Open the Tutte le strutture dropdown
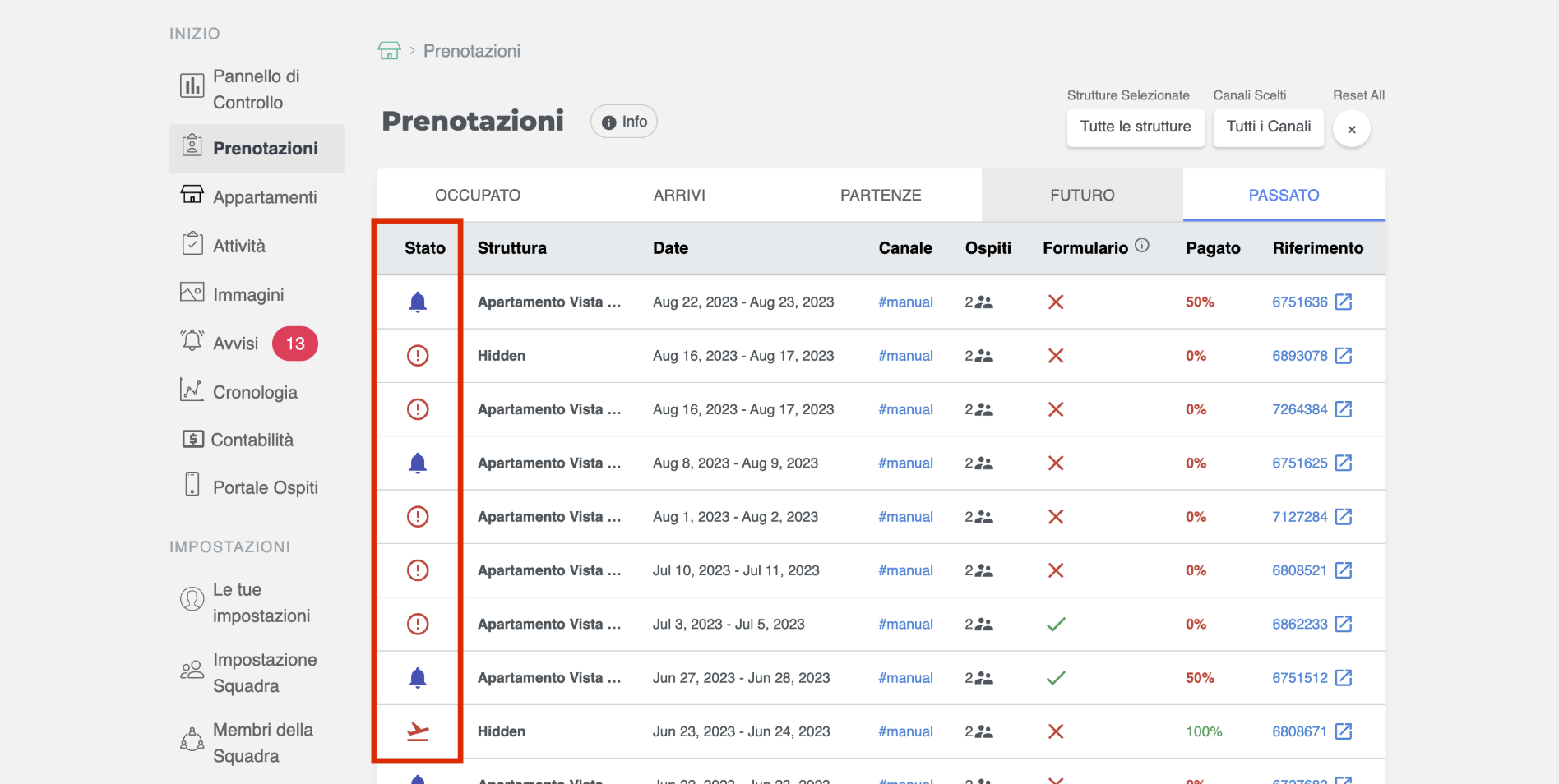The image size is (1559, 784). (1135, 127)
